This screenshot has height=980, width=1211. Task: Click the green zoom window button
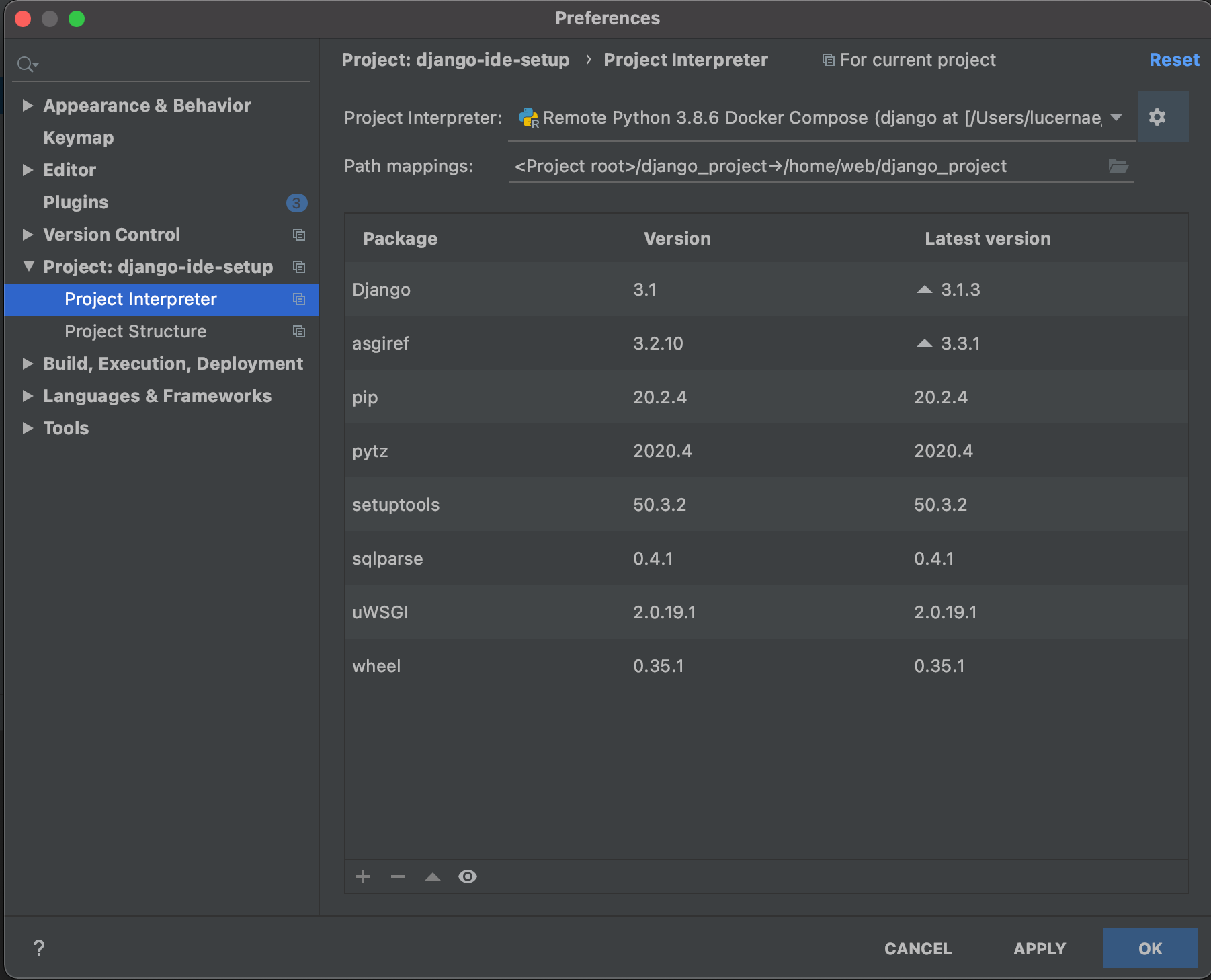click(77, 19)
